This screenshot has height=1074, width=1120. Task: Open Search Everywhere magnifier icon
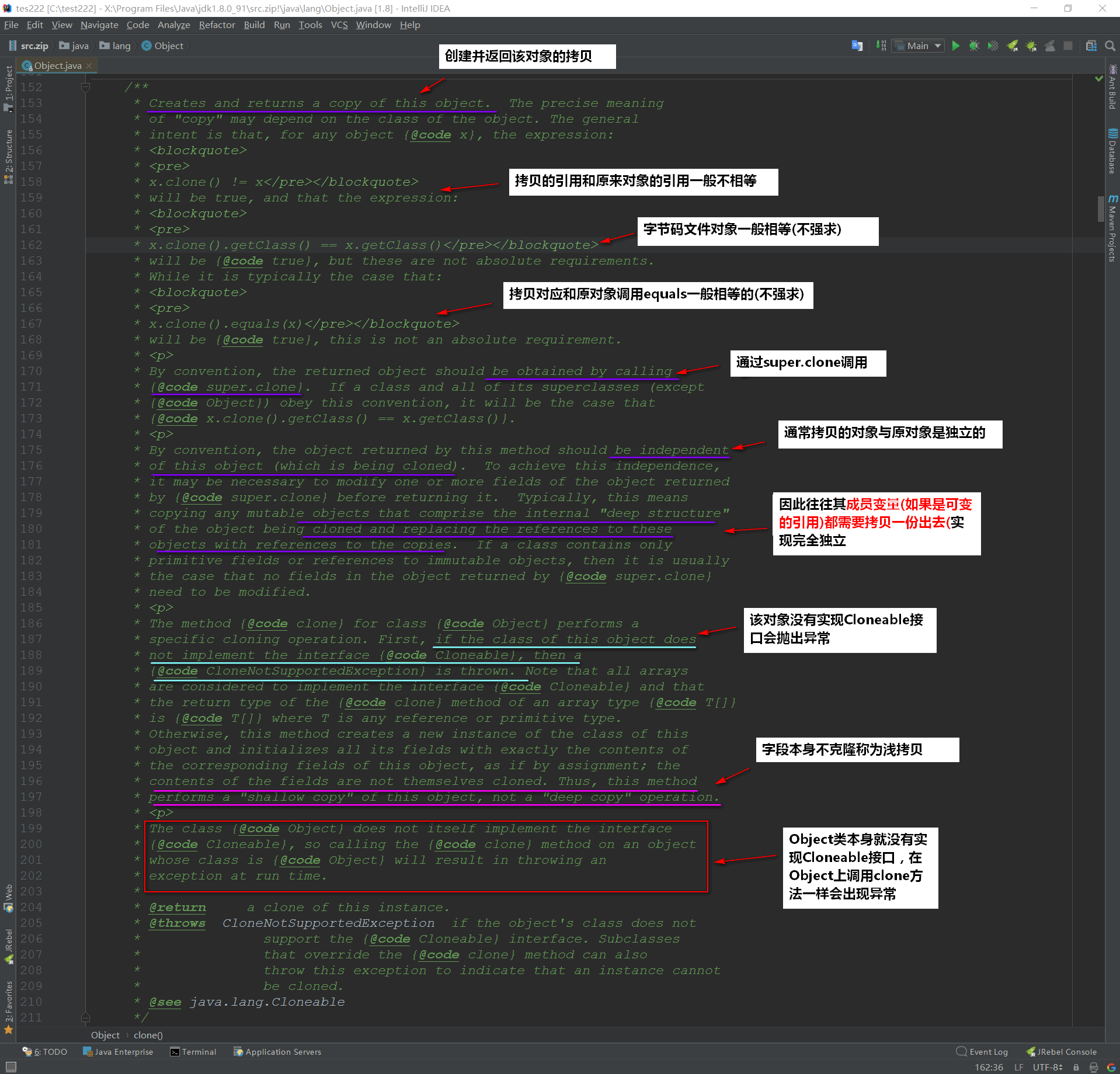[1110, 46]
